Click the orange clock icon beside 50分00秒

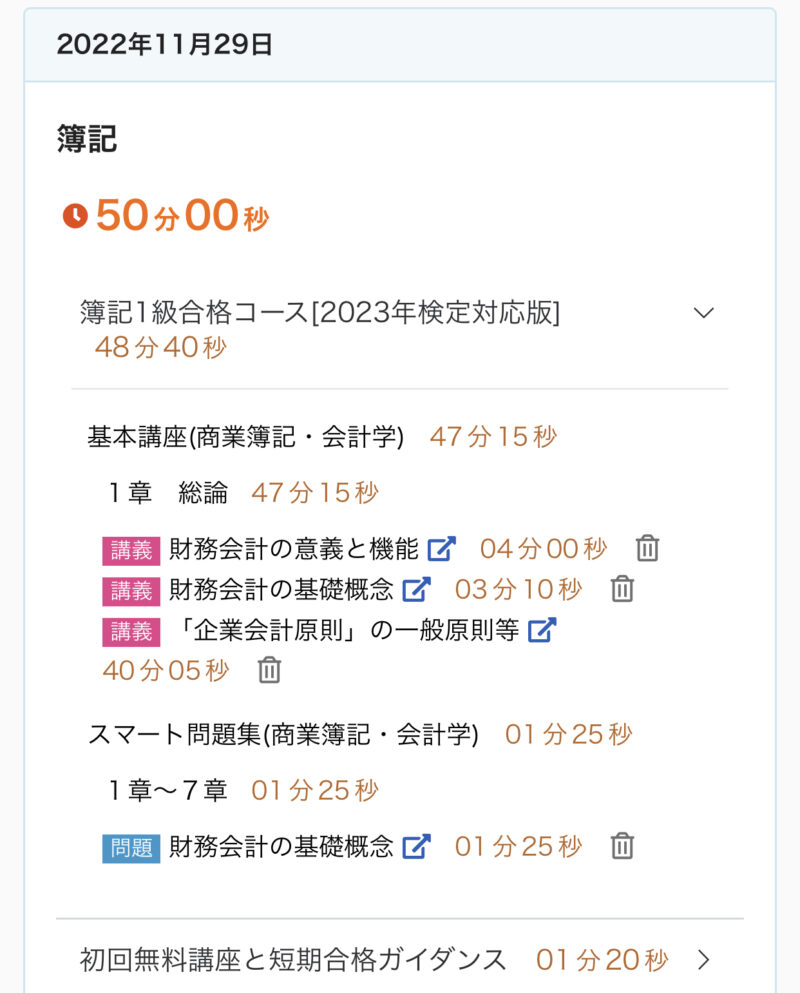point(75,216)
